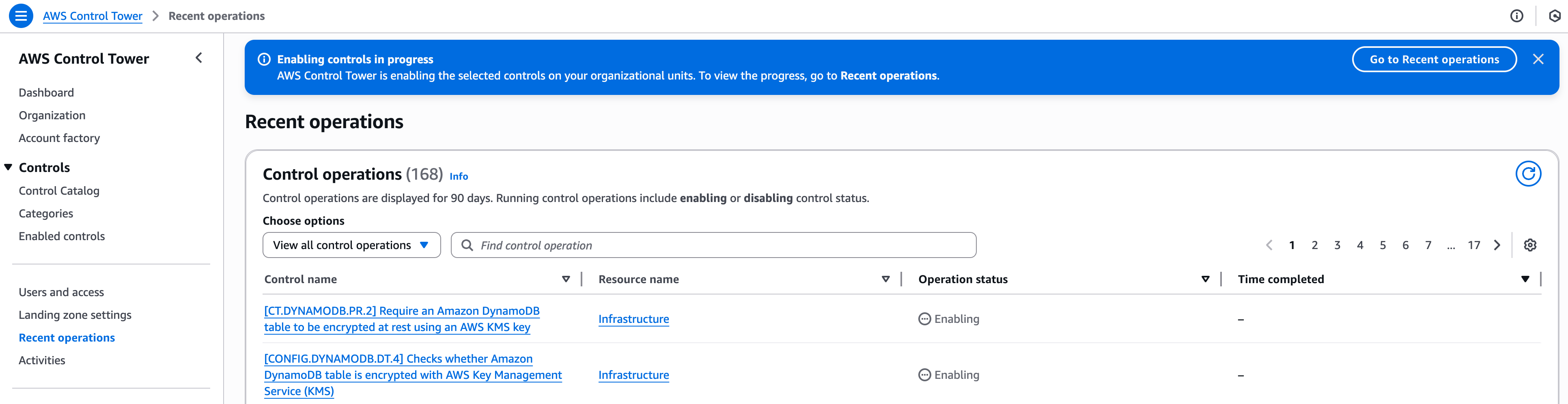Image resolution: width=1568 pixels, height=404 pixels.
Task: Click the search magnifier icon
Action: click(467, 245)
